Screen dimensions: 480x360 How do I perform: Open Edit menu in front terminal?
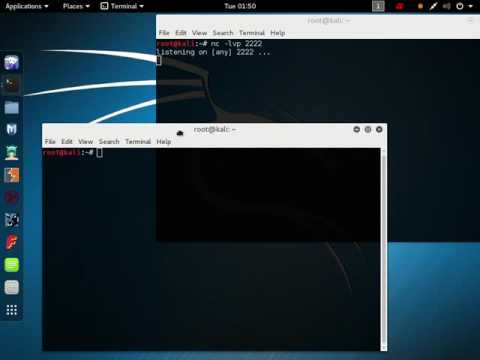tap(67, 142)
